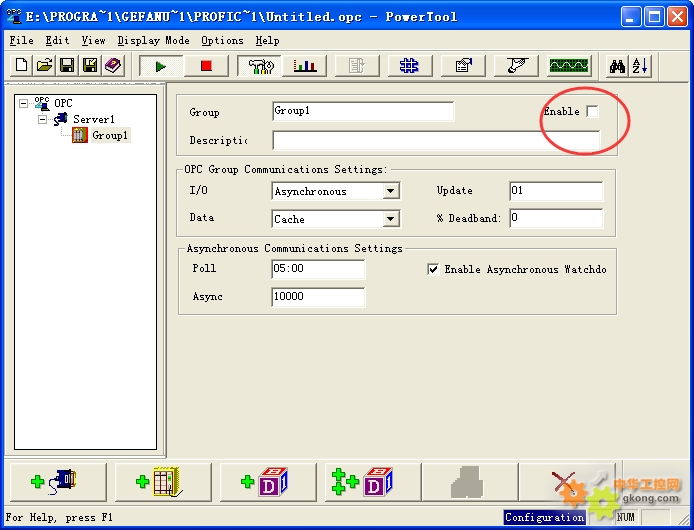Viewport: 694px width, 530px height.
Task: Click the binoculars find icon
Action: click(x=617, y=66)
